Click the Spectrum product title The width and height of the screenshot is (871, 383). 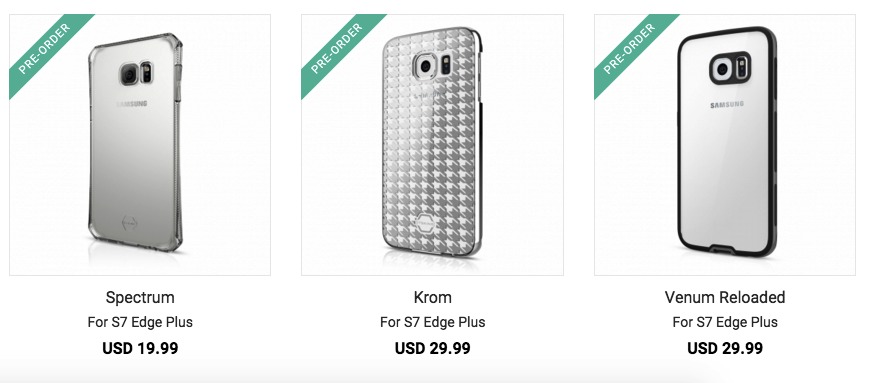point(140,297)
